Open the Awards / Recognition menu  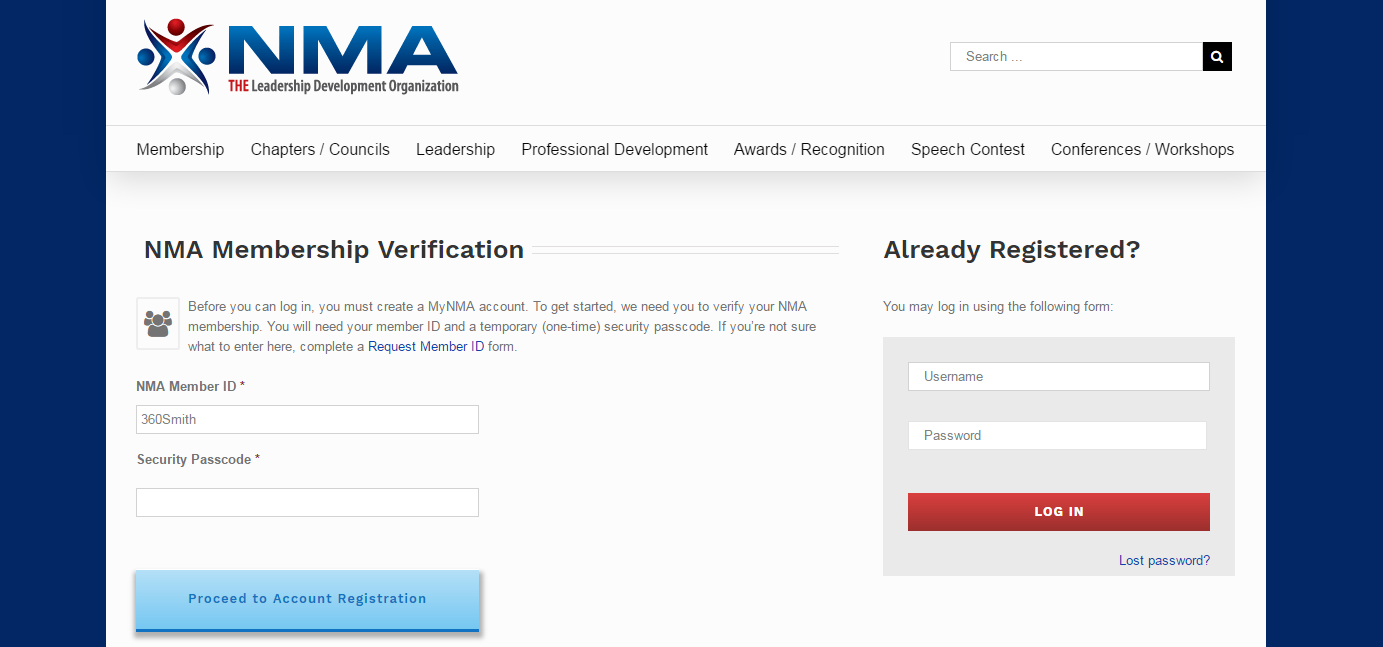point(809,149)
